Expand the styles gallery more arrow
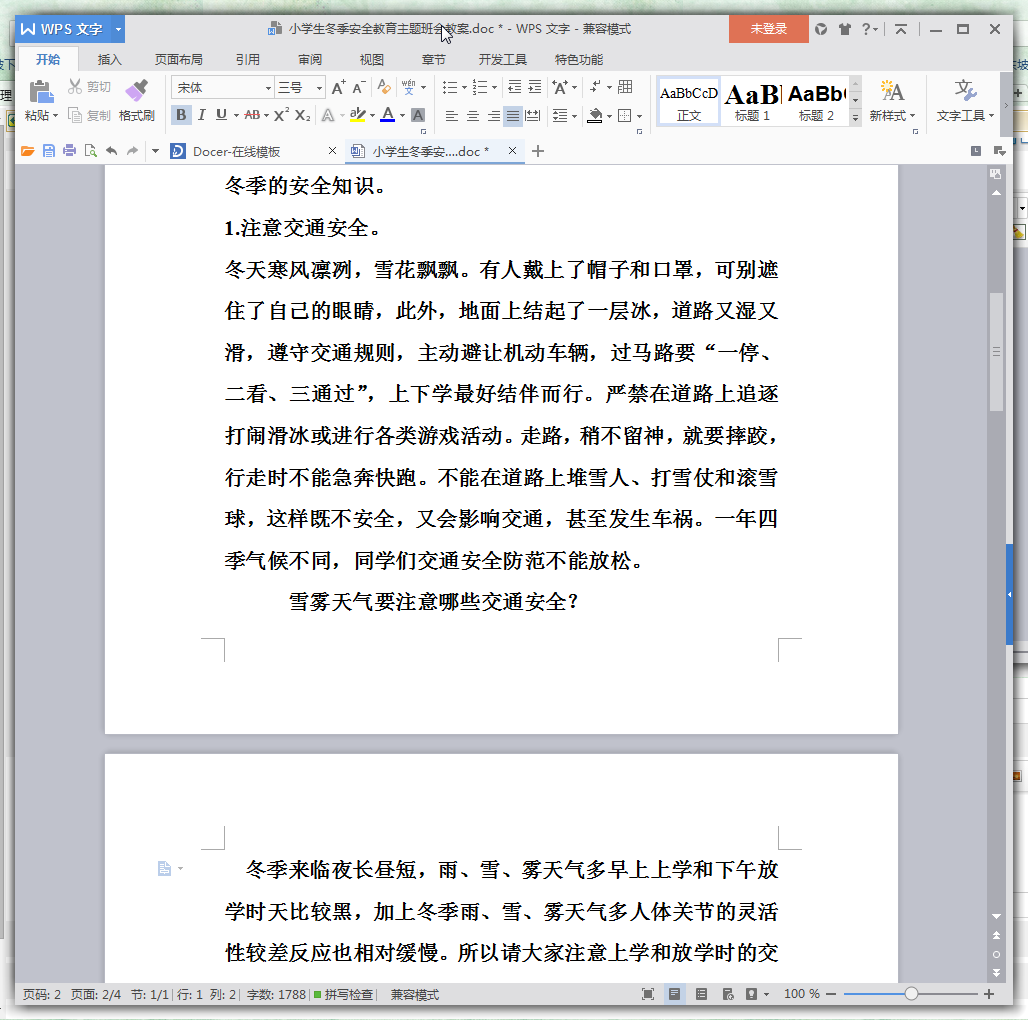 [x=855, y=118]
